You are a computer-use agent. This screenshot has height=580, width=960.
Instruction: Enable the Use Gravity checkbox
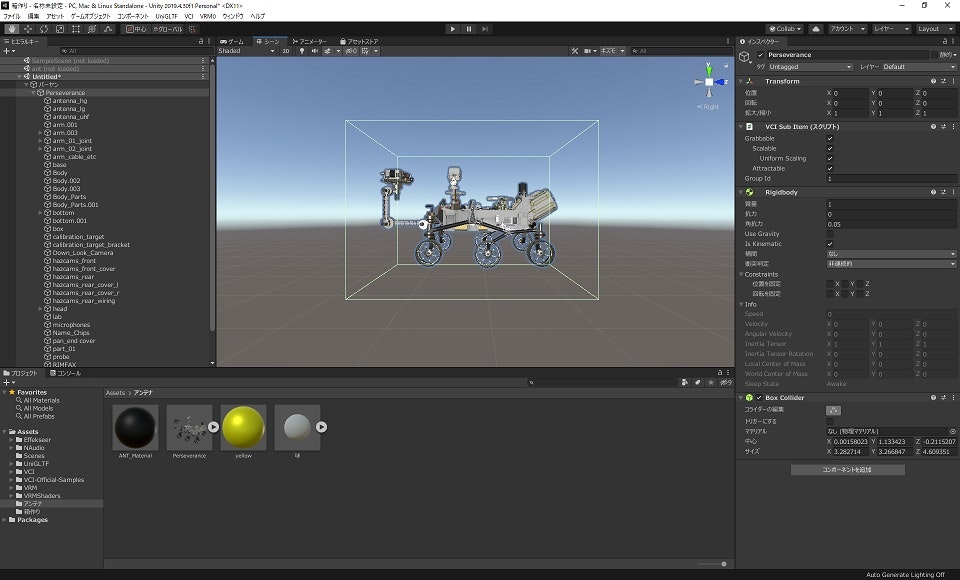tap(830, 234)
